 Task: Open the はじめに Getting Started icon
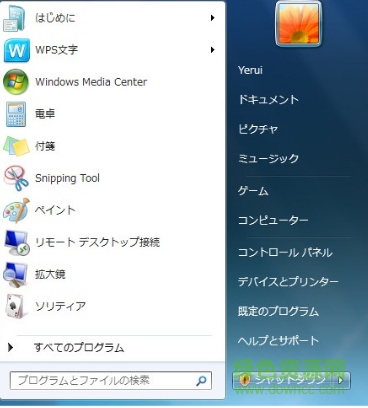coord(14,19)
